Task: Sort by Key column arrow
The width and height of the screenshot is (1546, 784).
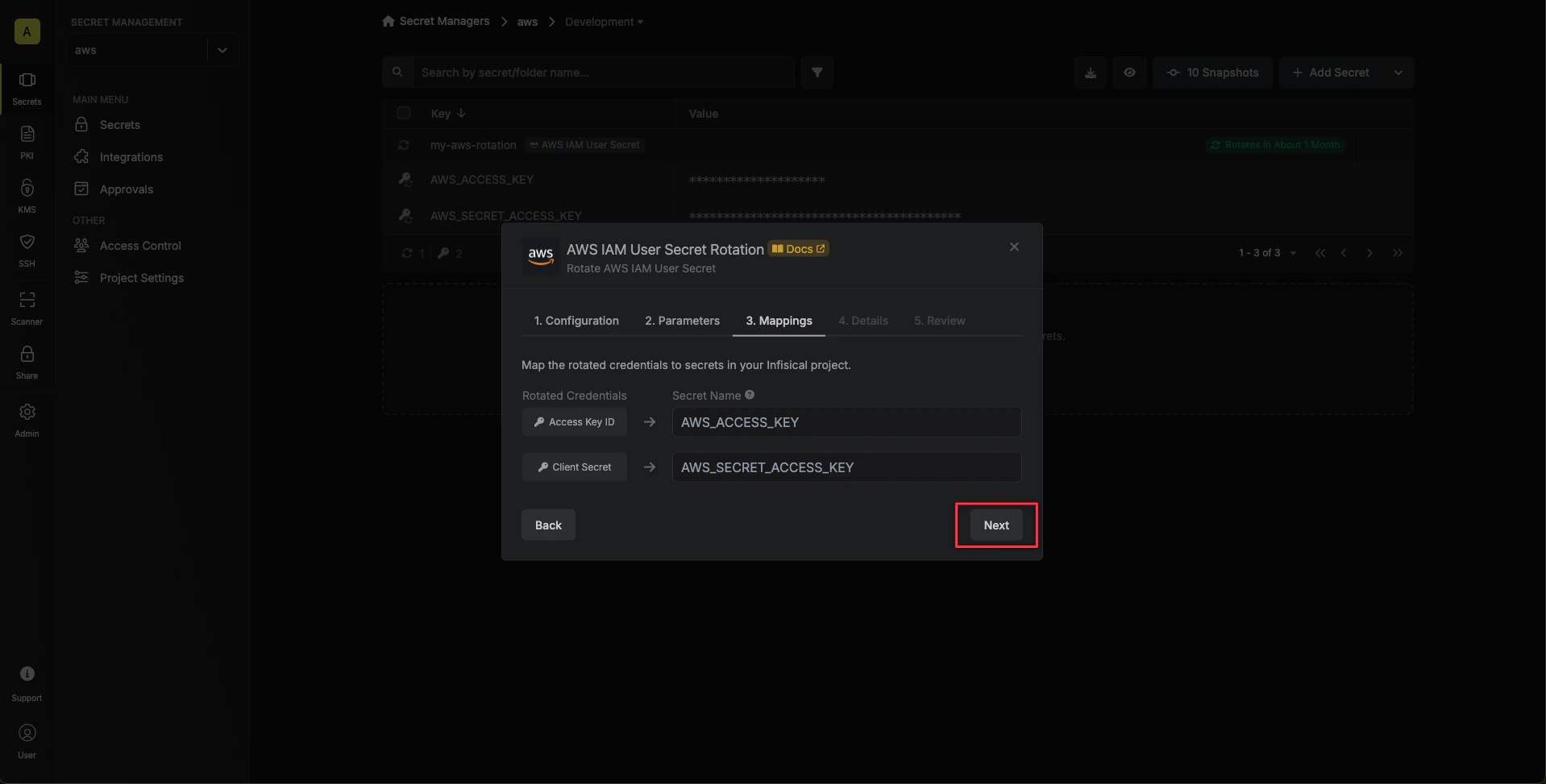Action: pos(461,113)
